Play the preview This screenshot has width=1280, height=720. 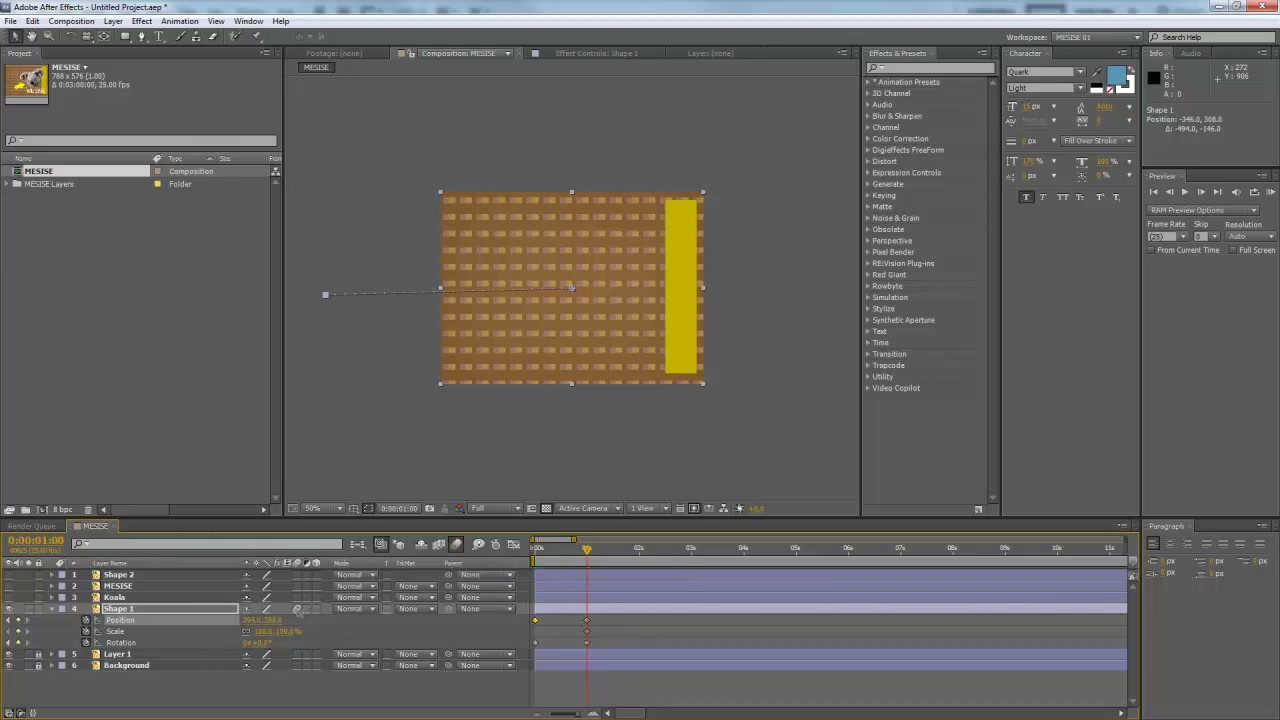click(1185, 192)
